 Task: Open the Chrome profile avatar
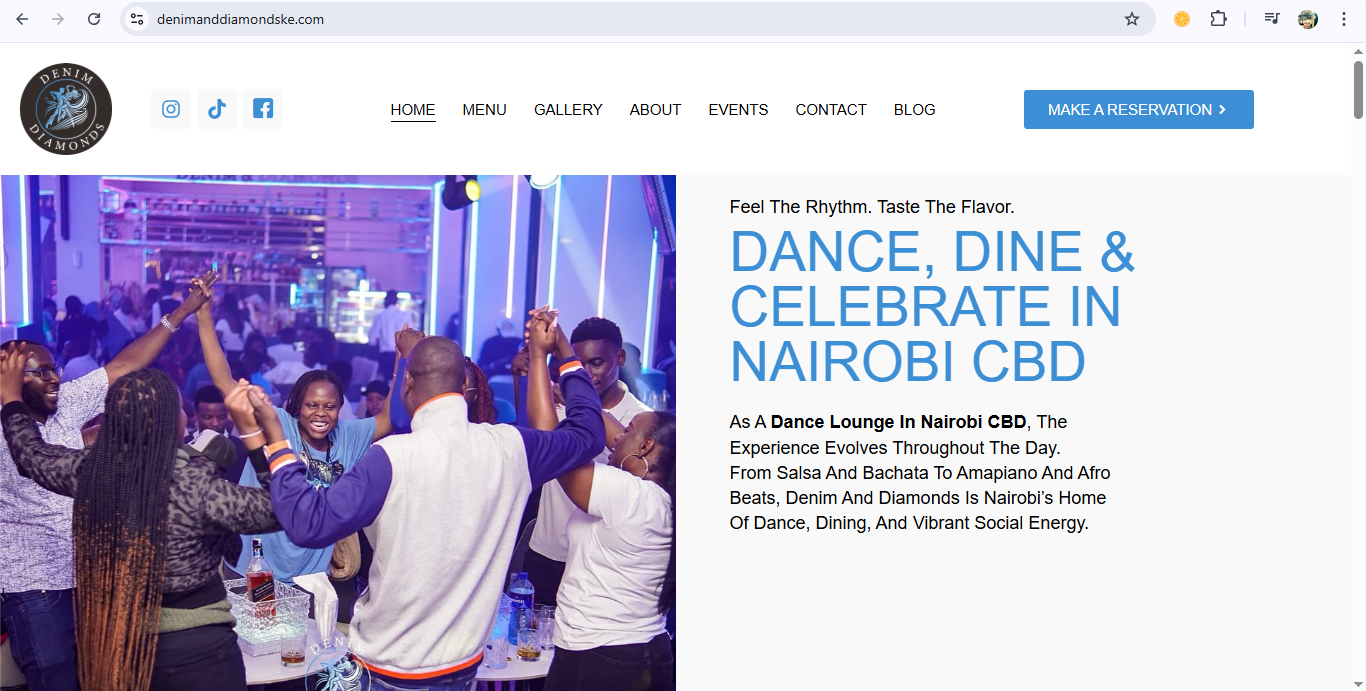1308,19
